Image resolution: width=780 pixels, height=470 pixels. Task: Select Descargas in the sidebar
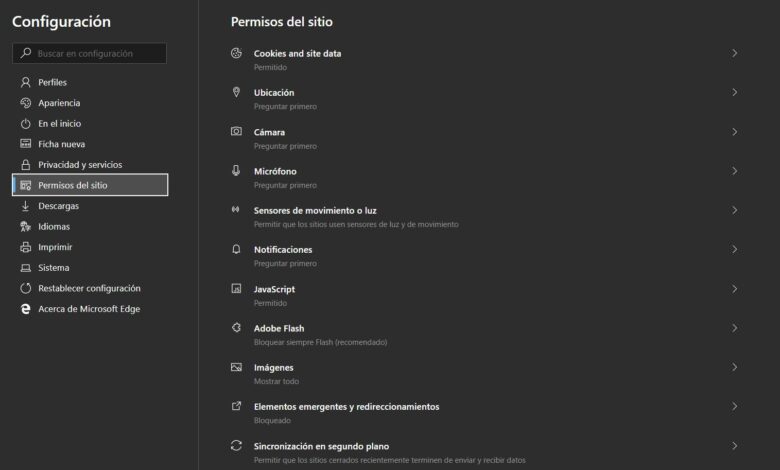click(58, 206)
